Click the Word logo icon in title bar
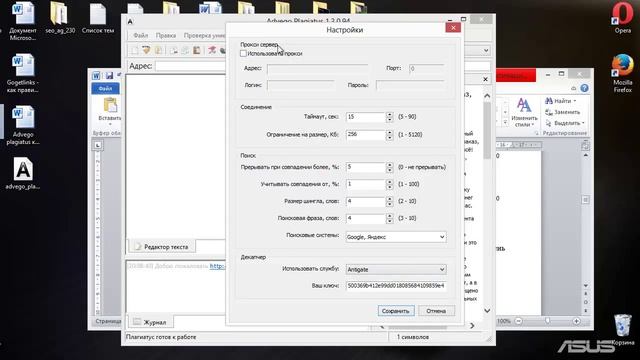 click(96, 76)
